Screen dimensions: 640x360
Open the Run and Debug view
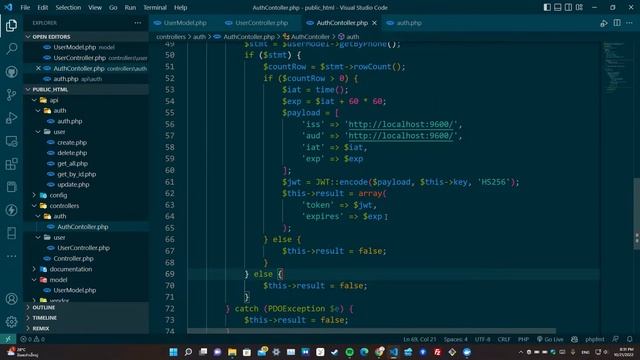(x=11, y=118)
